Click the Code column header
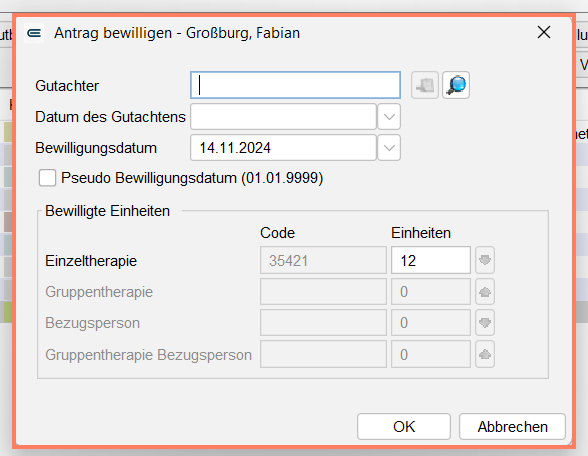Viewport: 588px width, 456px height. [278, 233]
